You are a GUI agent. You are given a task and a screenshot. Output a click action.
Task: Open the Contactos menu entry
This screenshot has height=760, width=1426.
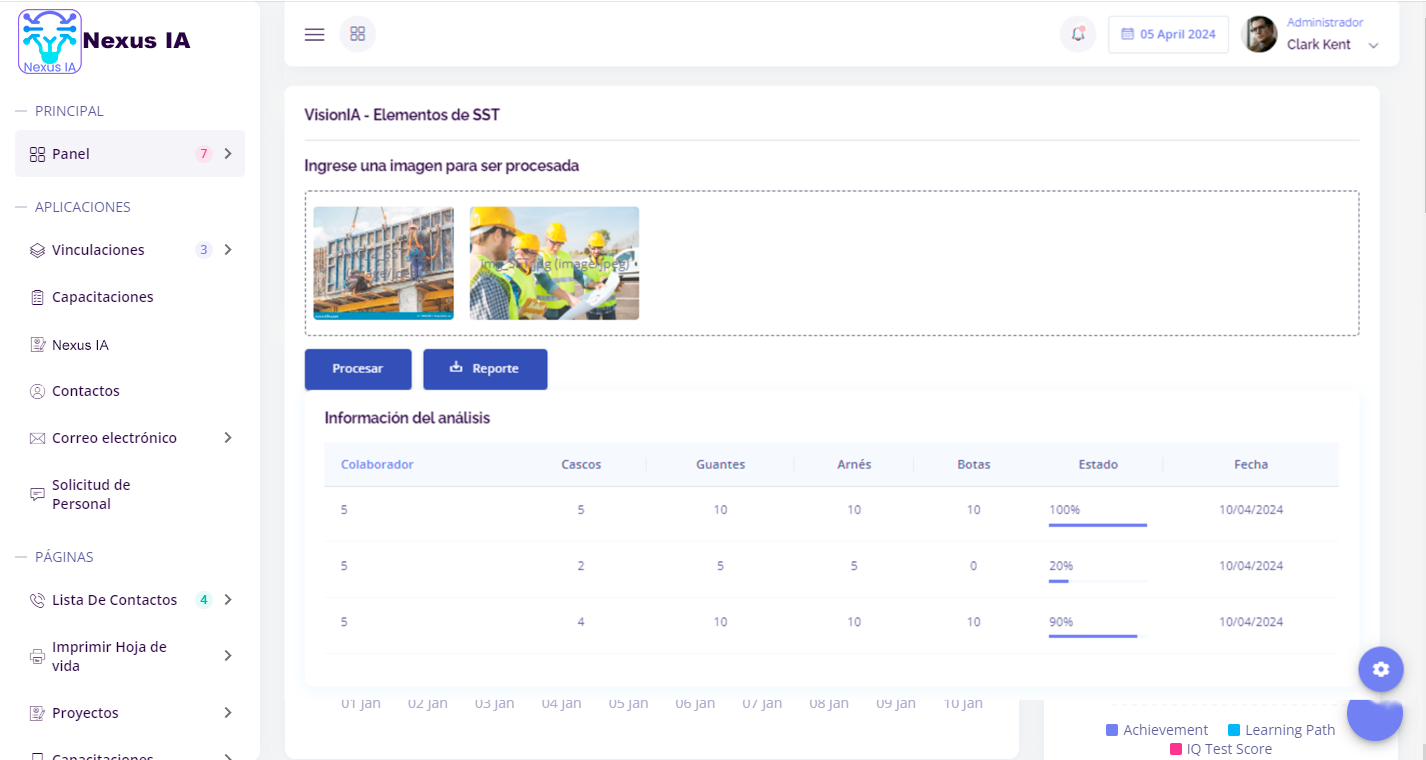[130, 391]
